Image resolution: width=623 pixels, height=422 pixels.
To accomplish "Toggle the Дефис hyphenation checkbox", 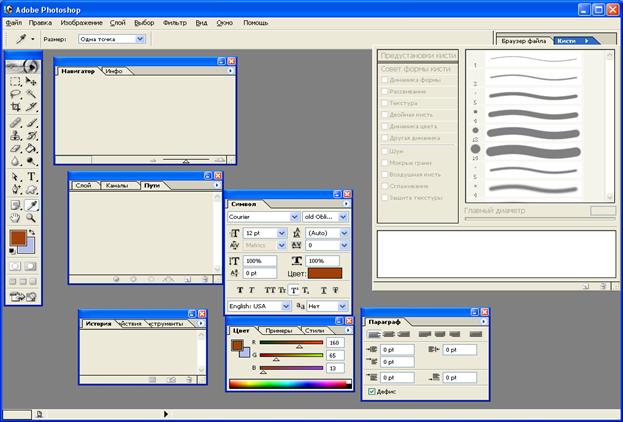I will coord(373,391).
